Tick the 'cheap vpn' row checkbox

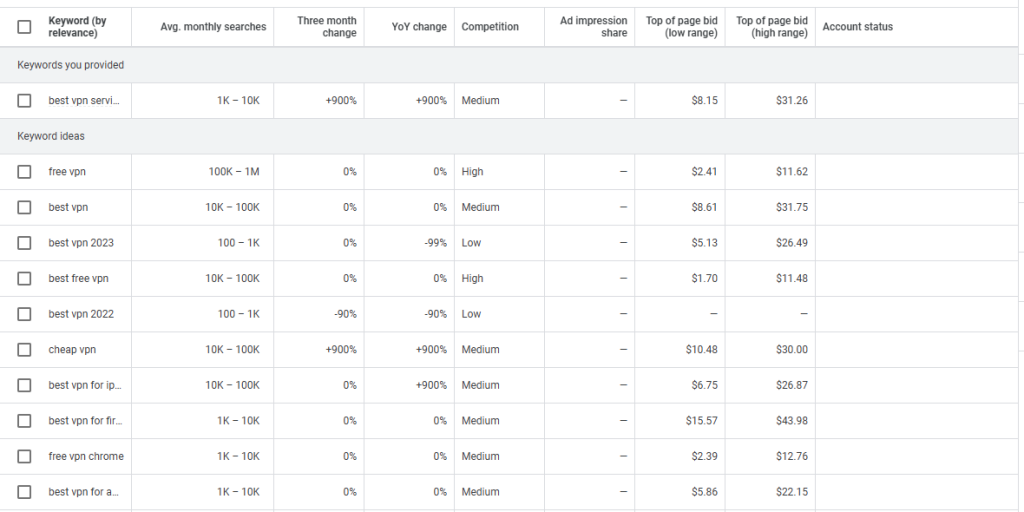(24, 350)
